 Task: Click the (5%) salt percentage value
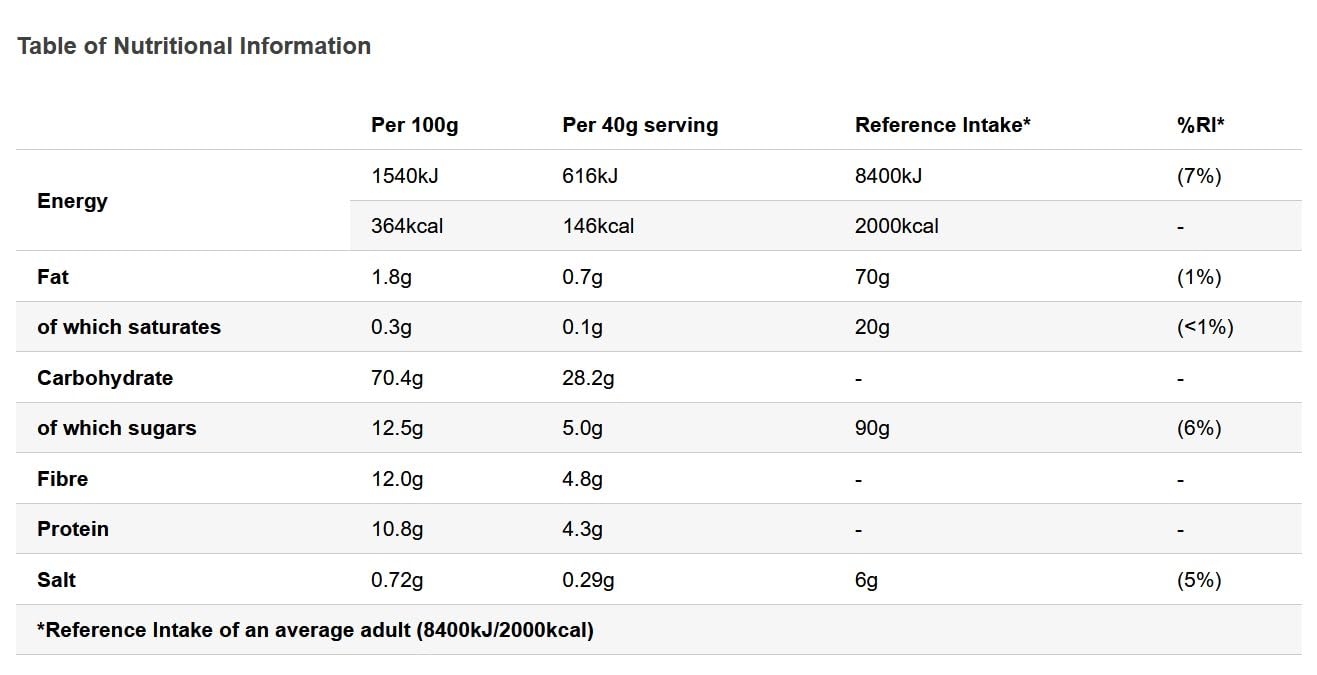(x=1199, y=580)
